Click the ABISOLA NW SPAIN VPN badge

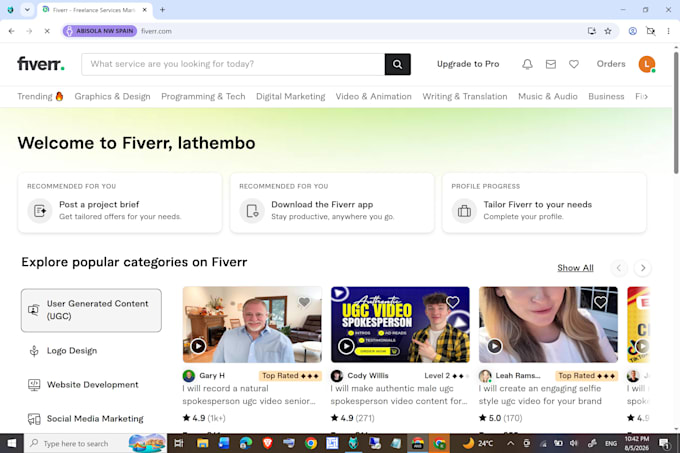pos(100,31)
